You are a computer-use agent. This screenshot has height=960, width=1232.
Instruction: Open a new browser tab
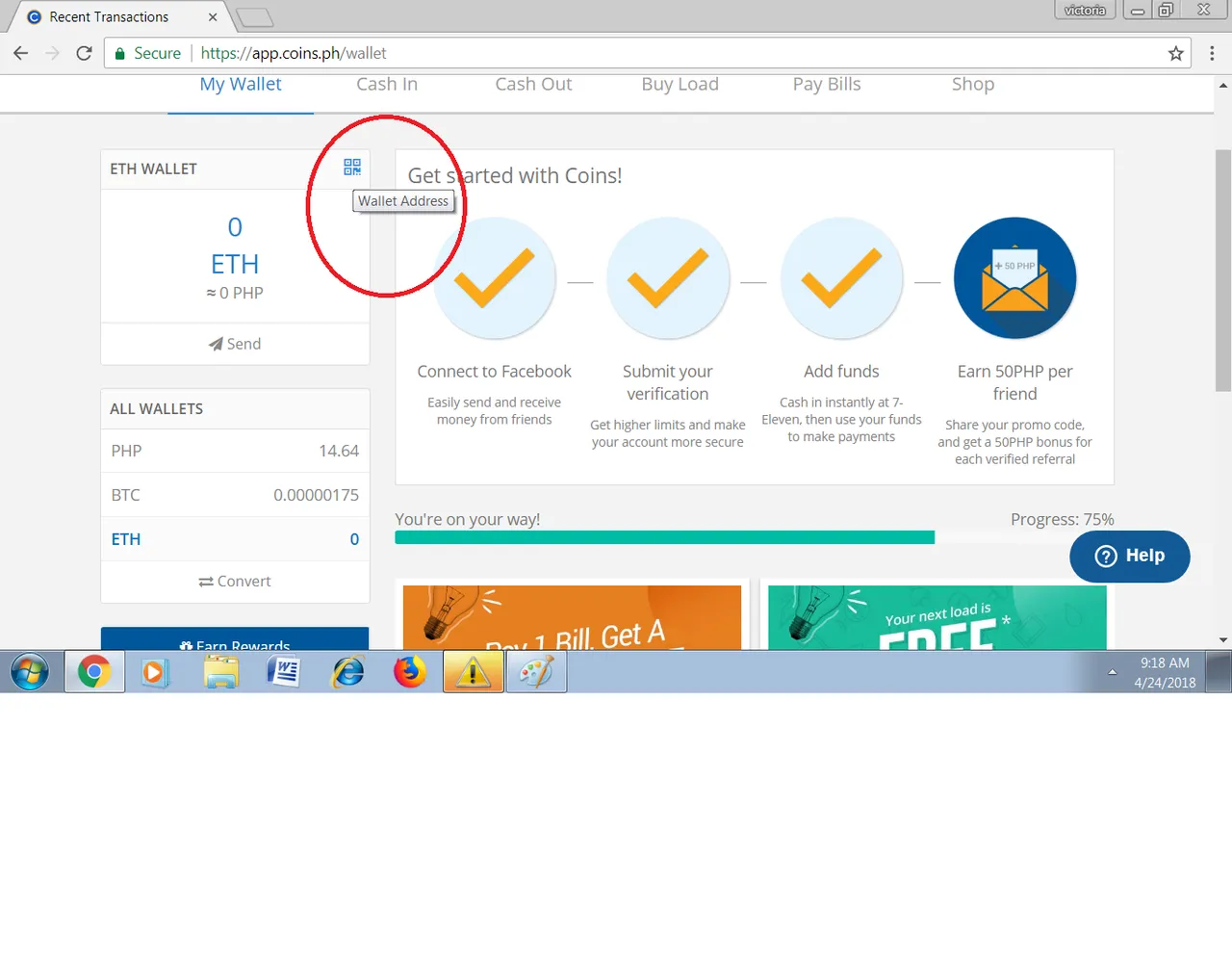coord(254,17)
